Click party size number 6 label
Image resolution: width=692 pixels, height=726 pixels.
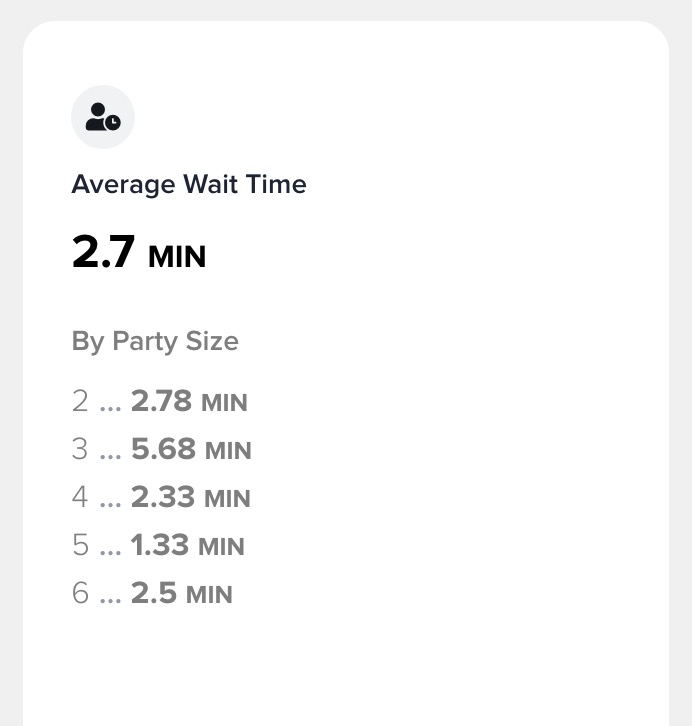click(x=80, y=594)
